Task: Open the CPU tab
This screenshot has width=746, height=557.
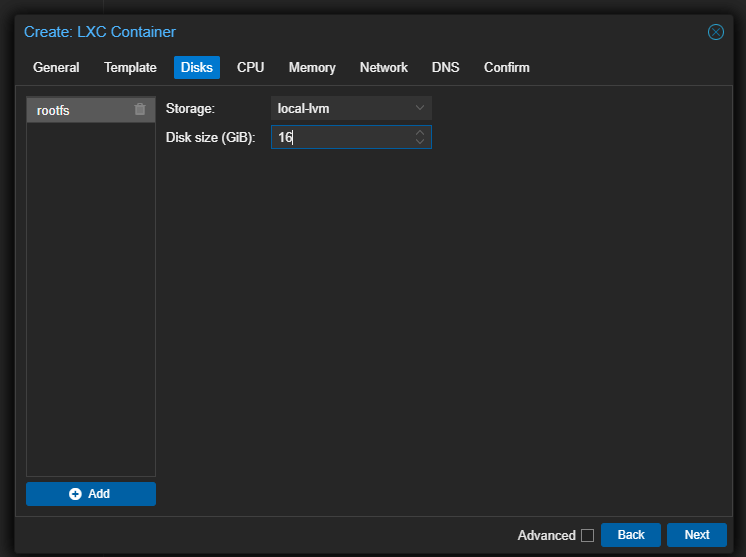Action: (250, 67)
